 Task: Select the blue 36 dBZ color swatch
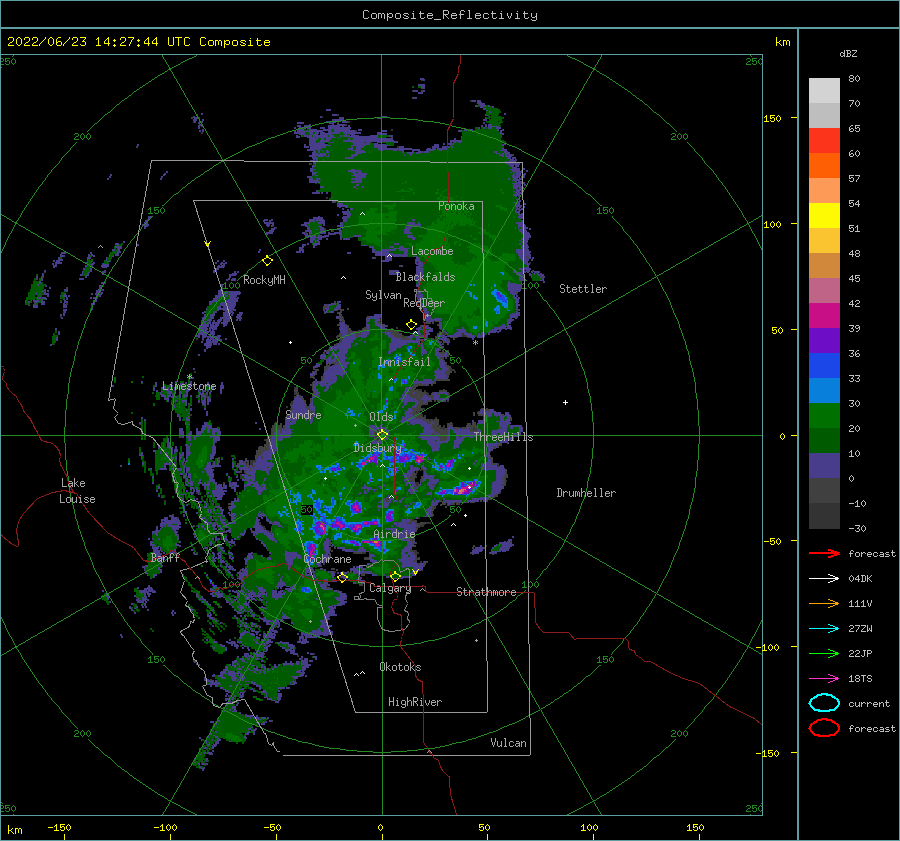tap(824, 365)
